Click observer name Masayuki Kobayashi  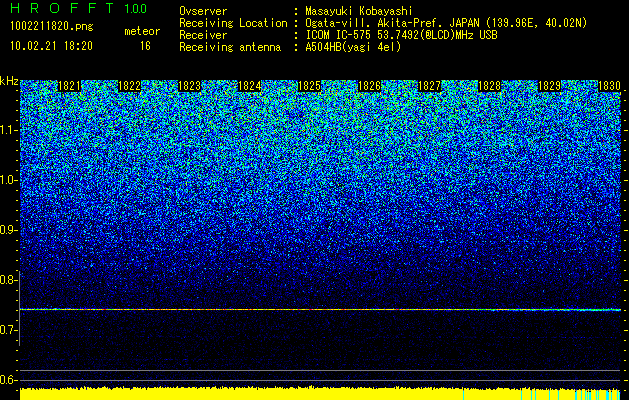[358, 11]
